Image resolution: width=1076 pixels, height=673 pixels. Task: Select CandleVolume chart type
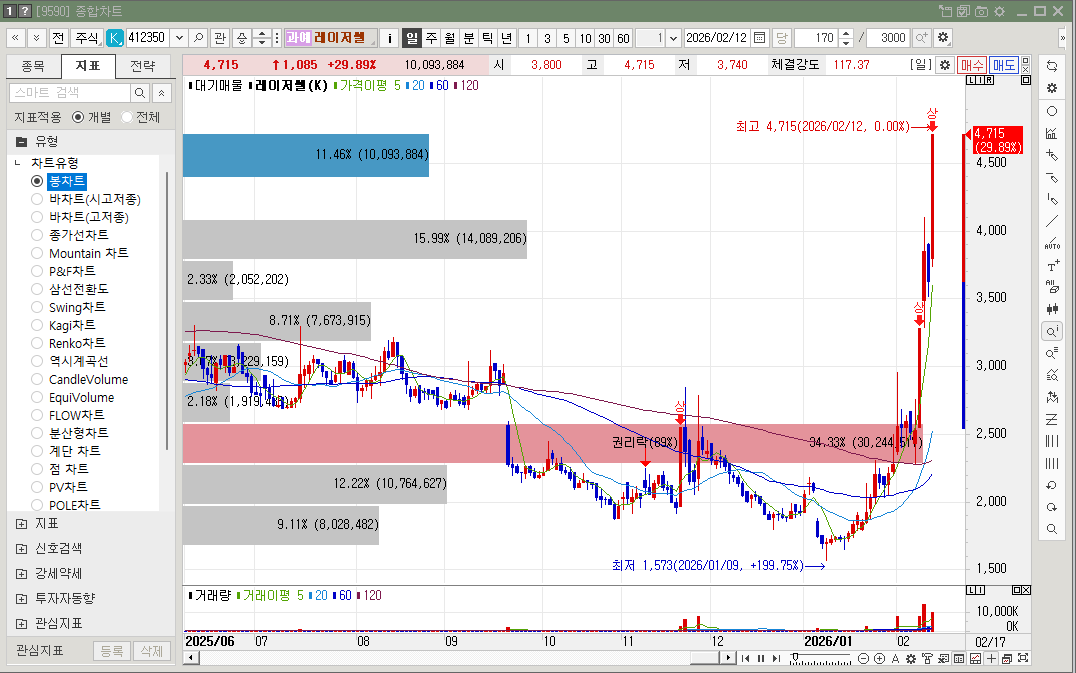[x=37, y=379]
